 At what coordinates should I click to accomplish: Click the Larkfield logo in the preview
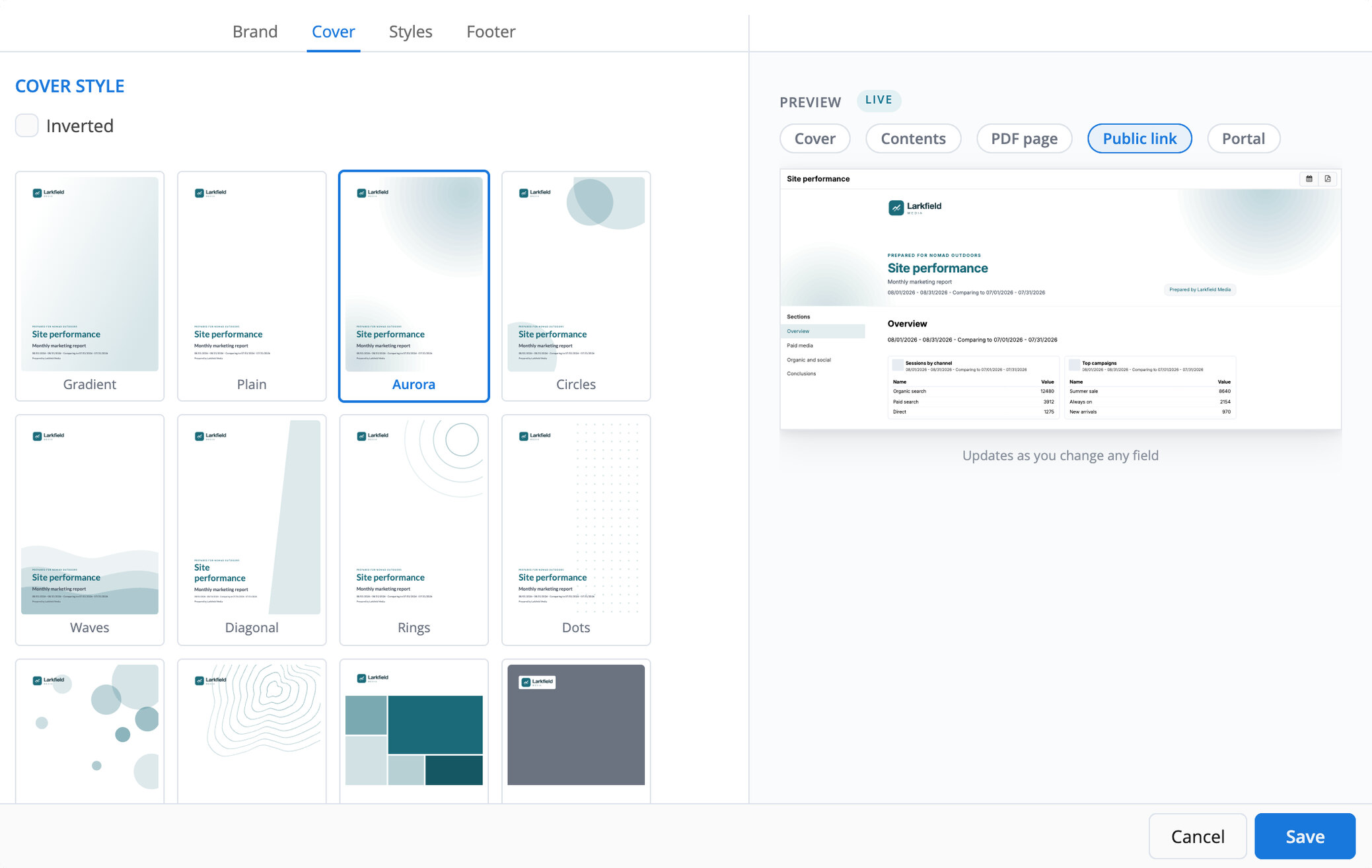coord(915,207)
